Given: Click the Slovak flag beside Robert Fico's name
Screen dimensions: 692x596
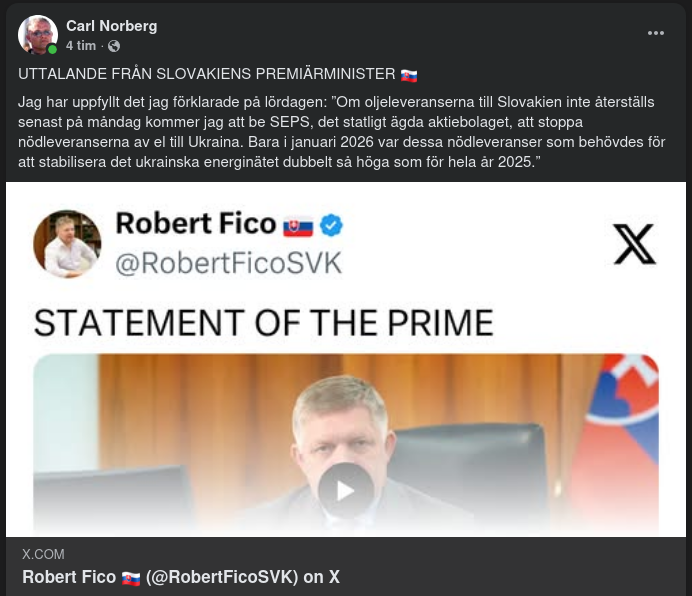Looking at the screenshot, I should pyautogui.click(x=298, y=226).
